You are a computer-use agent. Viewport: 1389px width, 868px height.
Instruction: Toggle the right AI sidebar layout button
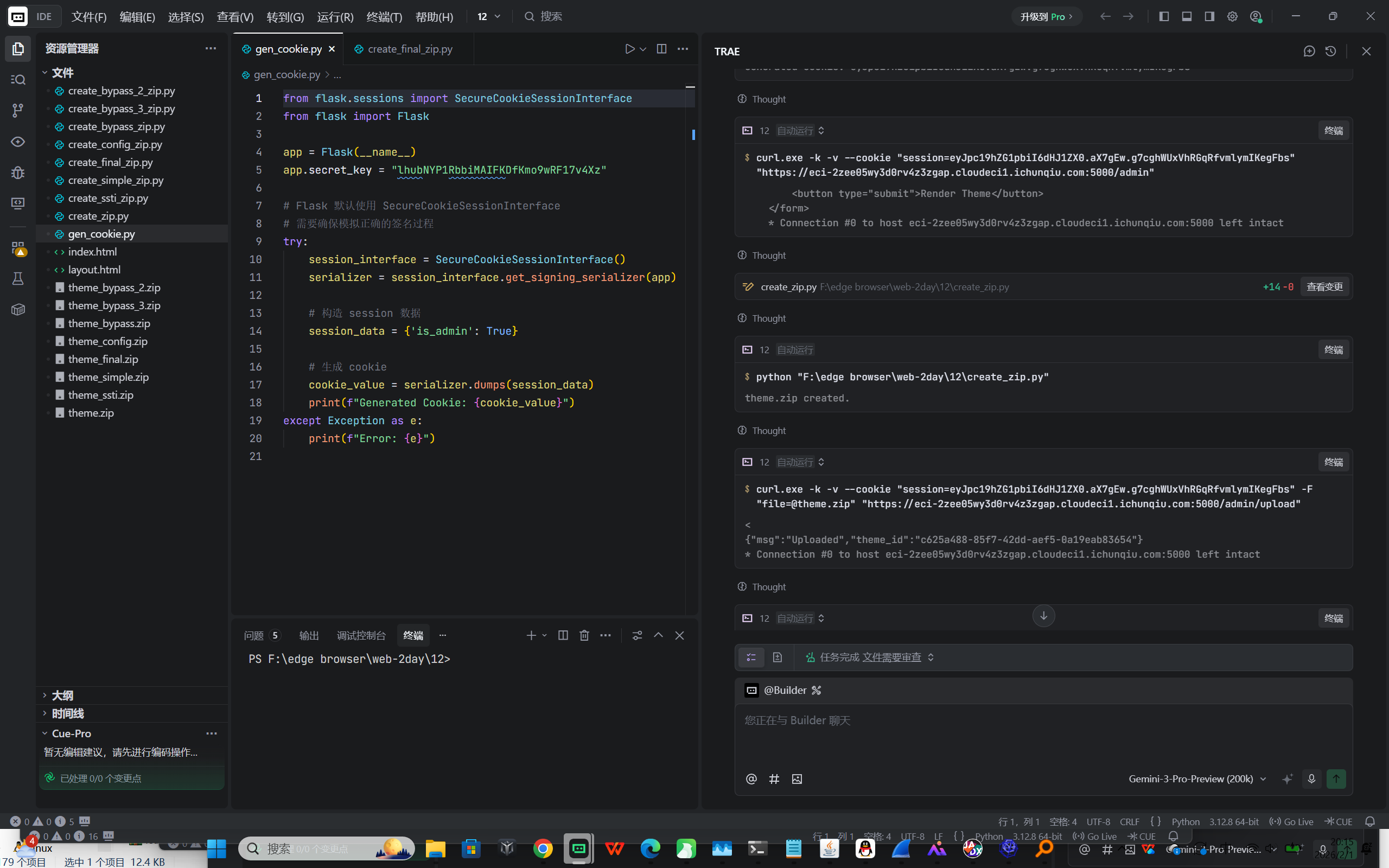coord(1209,17)
